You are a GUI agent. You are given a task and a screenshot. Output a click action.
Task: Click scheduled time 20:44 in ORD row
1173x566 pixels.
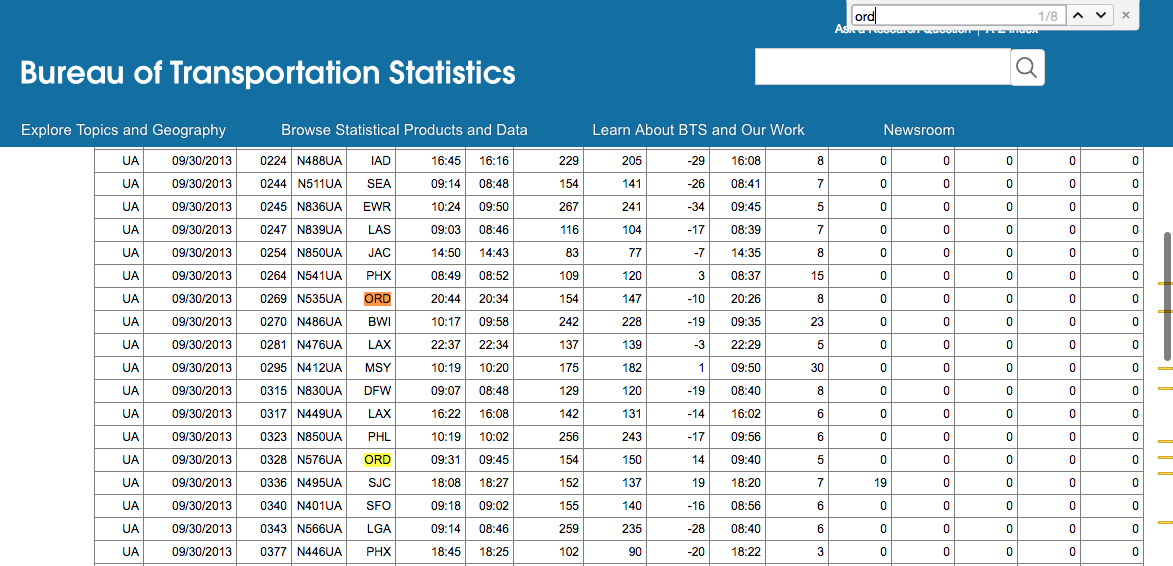(x=445, y=299)
